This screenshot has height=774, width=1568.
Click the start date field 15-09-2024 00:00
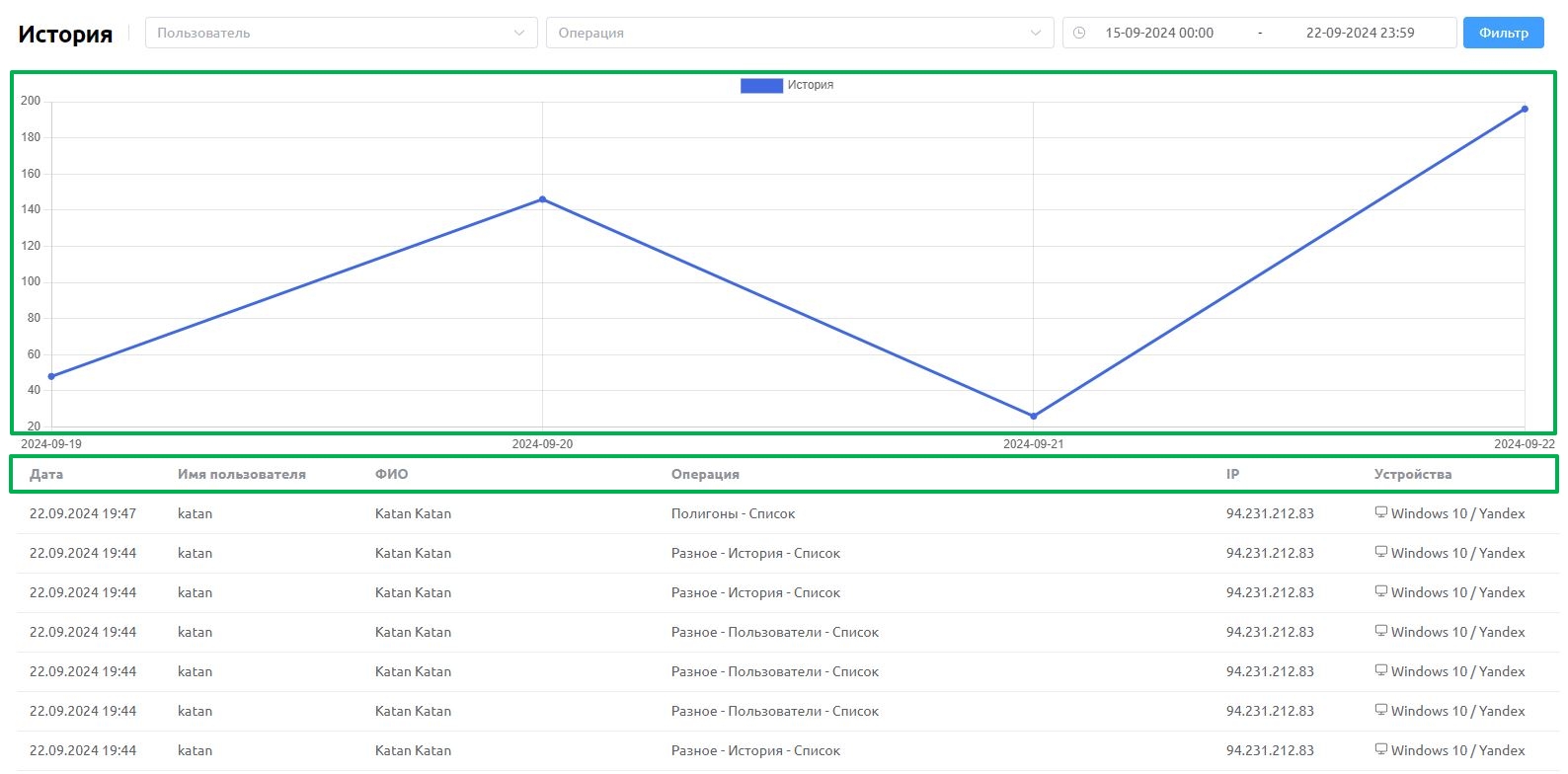pos(1159,33)
